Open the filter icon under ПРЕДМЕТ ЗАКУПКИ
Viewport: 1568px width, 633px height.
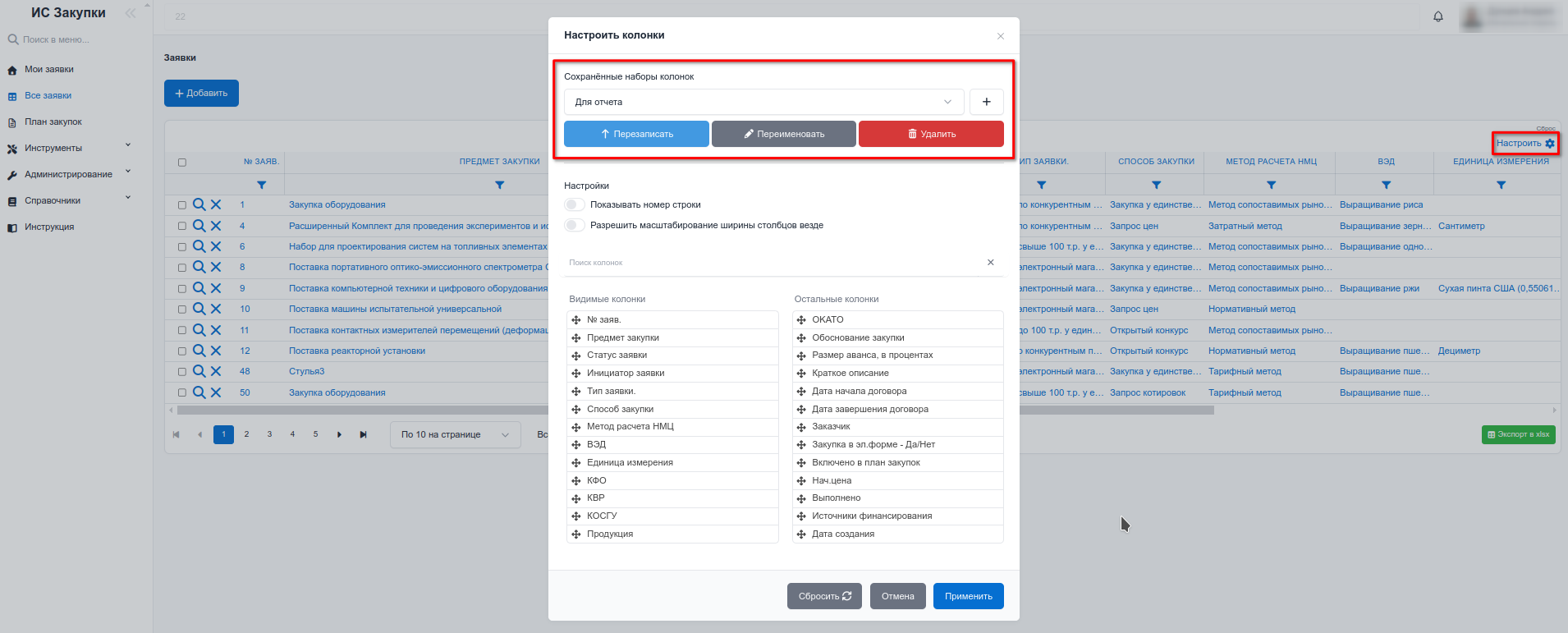tap(499, 186)
